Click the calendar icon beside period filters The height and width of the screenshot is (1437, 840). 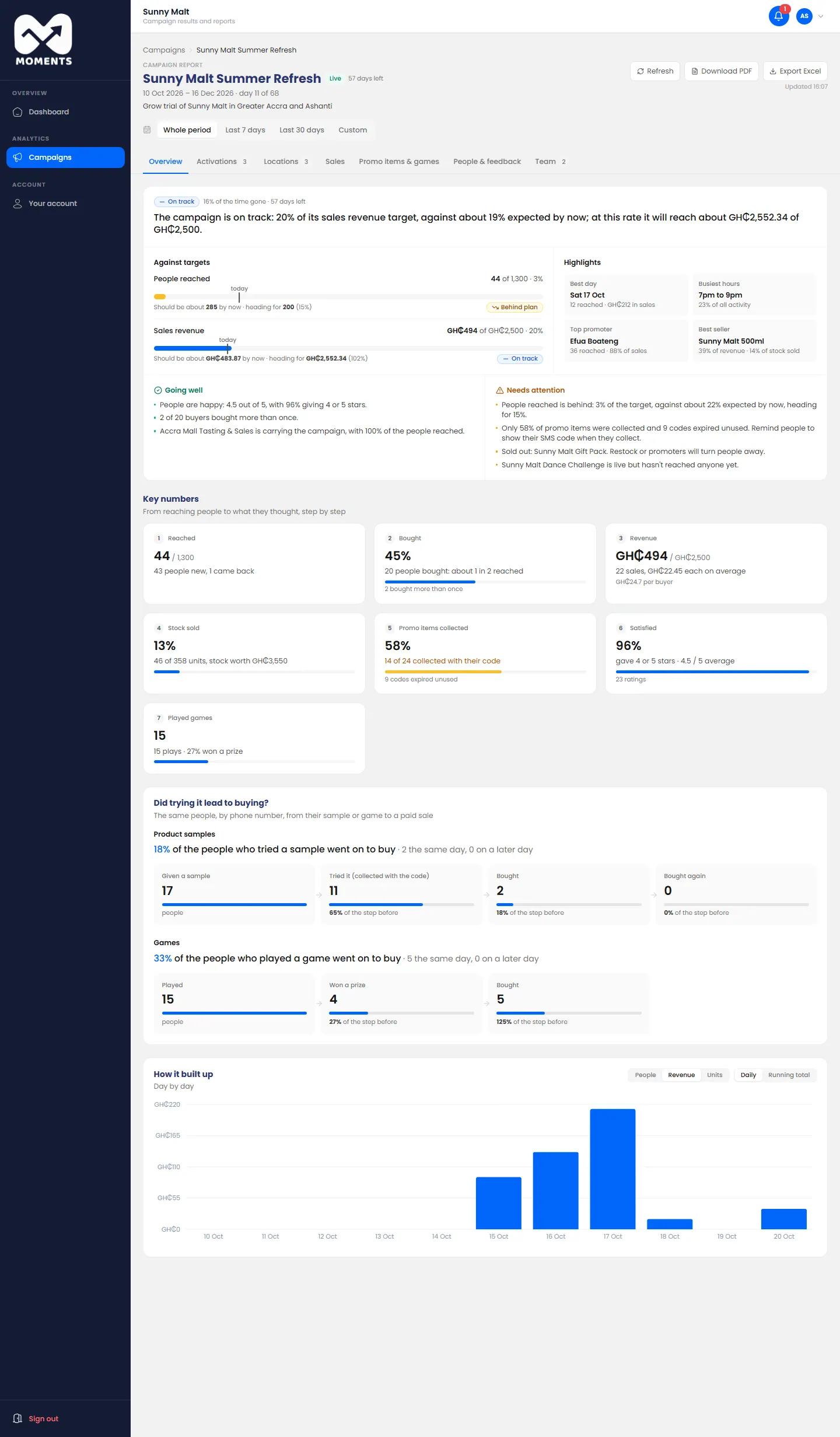point(147,130)
